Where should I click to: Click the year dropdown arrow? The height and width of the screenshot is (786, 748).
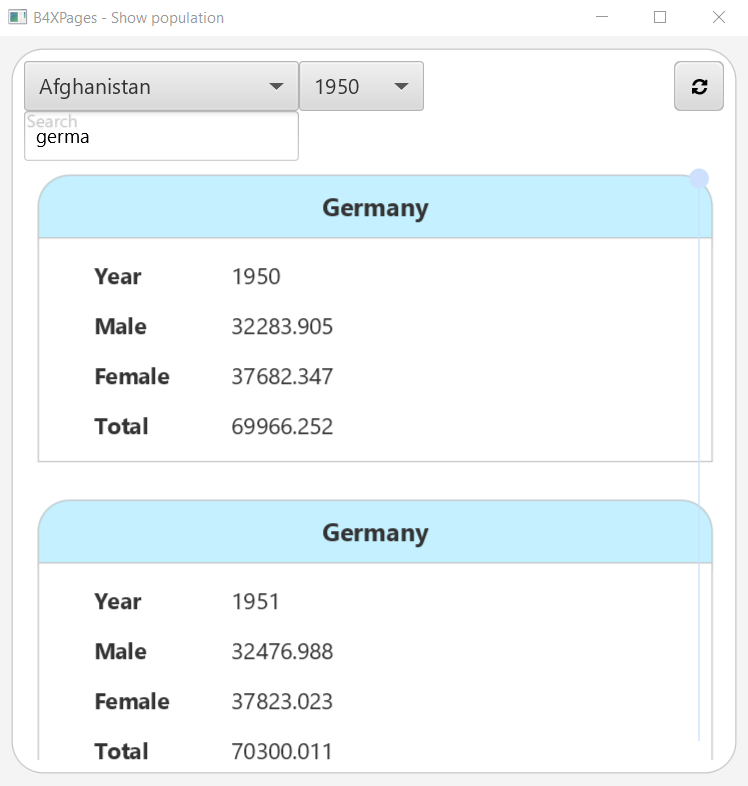(x=402, y=86)
